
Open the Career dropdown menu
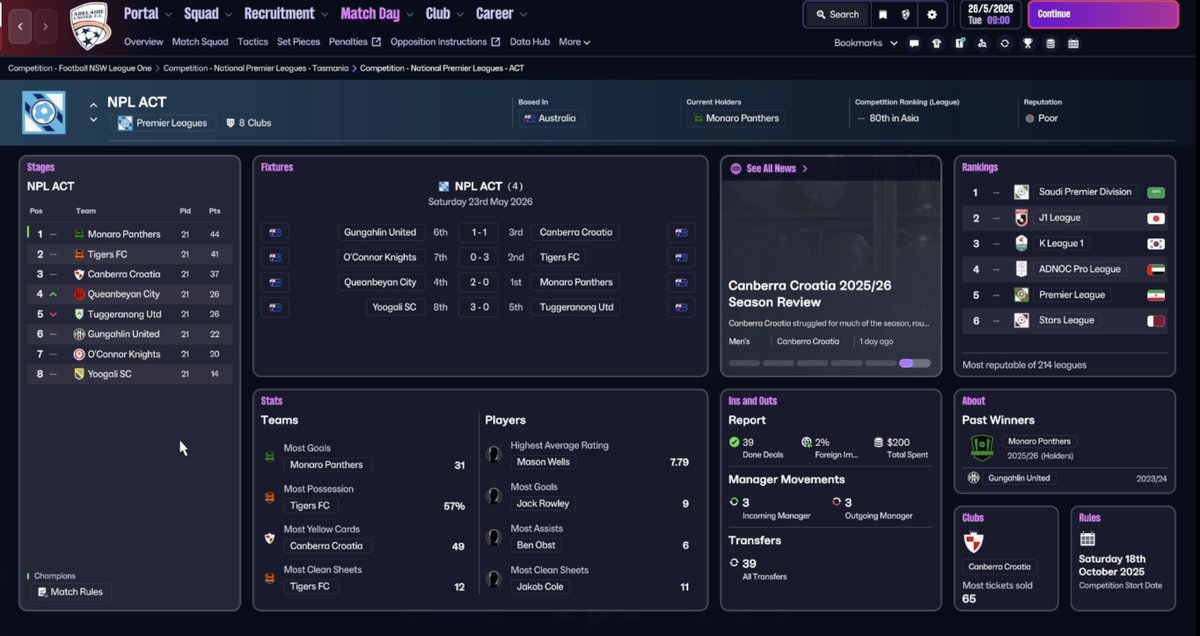point(501,14)
